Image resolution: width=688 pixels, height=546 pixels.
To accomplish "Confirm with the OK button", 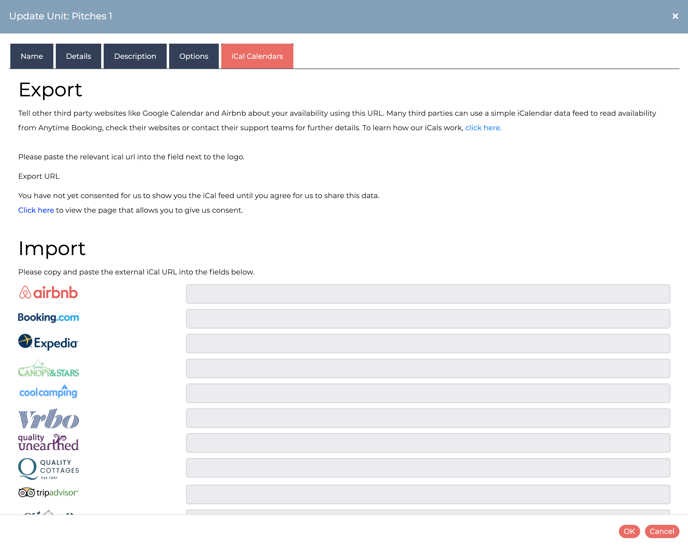I will pos(629,532).
